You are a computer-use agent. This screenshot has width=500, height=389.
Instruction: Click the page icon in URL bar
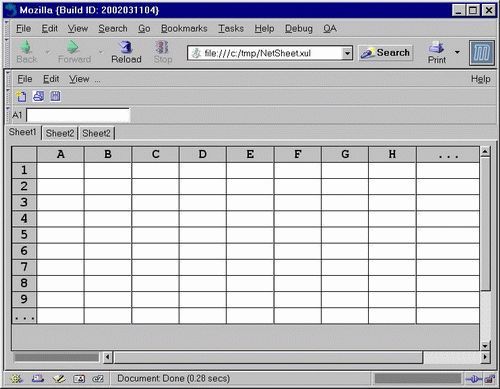tap(196, 53)
